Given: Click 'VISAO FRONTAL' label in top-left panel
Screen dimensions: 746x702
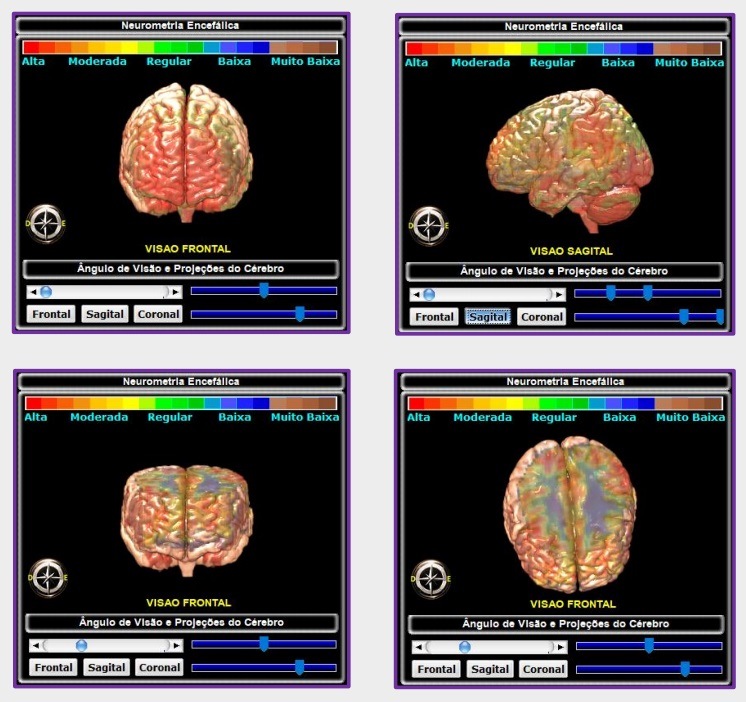Looking at the screenshot, I should point(187,249).
